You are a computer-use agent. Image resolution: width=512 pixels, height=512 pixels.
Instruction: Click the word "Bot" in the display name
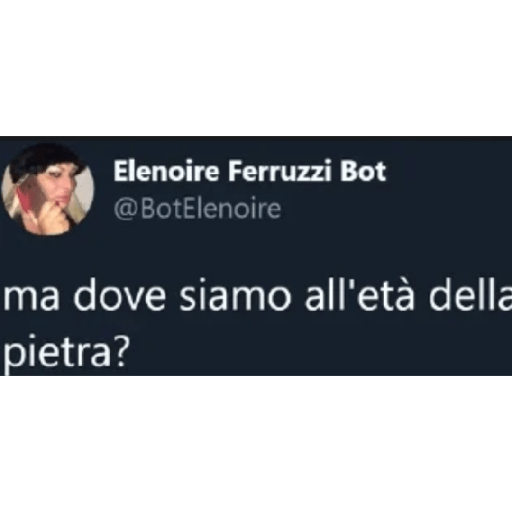click(363, 171)
